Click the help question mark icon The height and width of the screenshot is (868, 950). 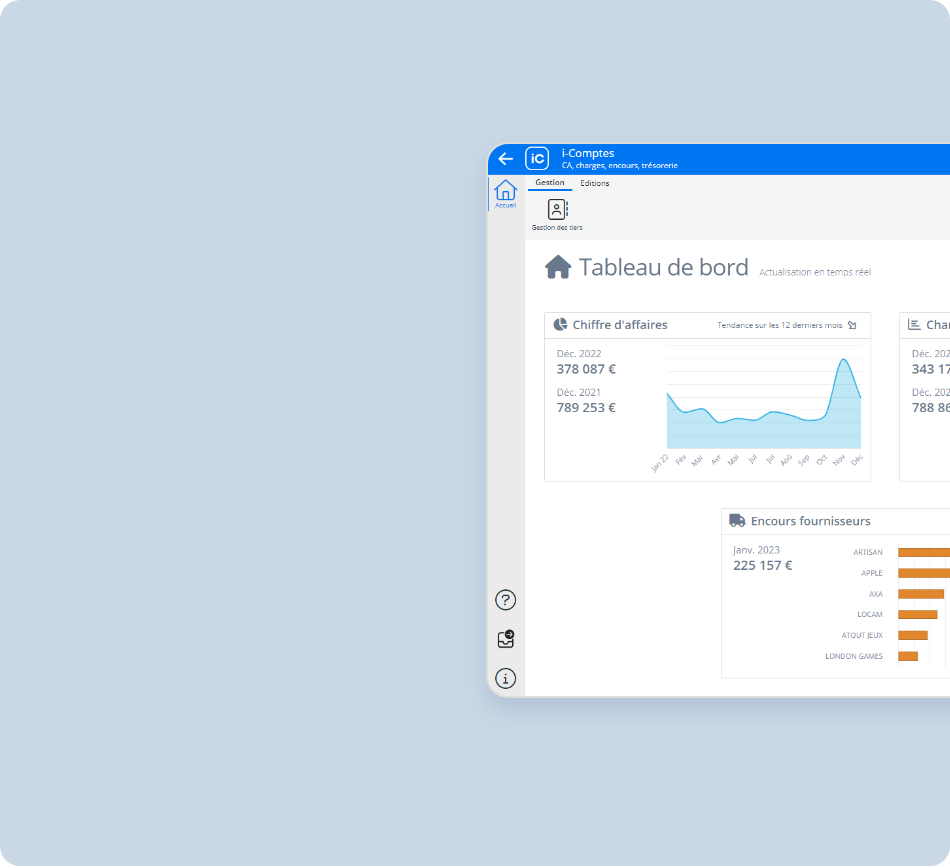coord(506,600)
